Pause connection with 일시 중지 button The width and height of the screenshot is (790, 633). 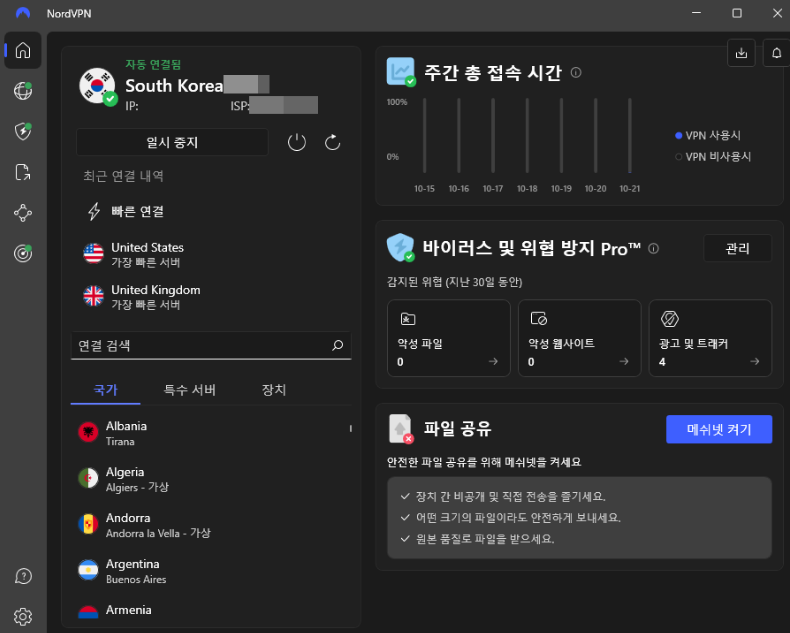pyautogui.click(x=172, y=142)
